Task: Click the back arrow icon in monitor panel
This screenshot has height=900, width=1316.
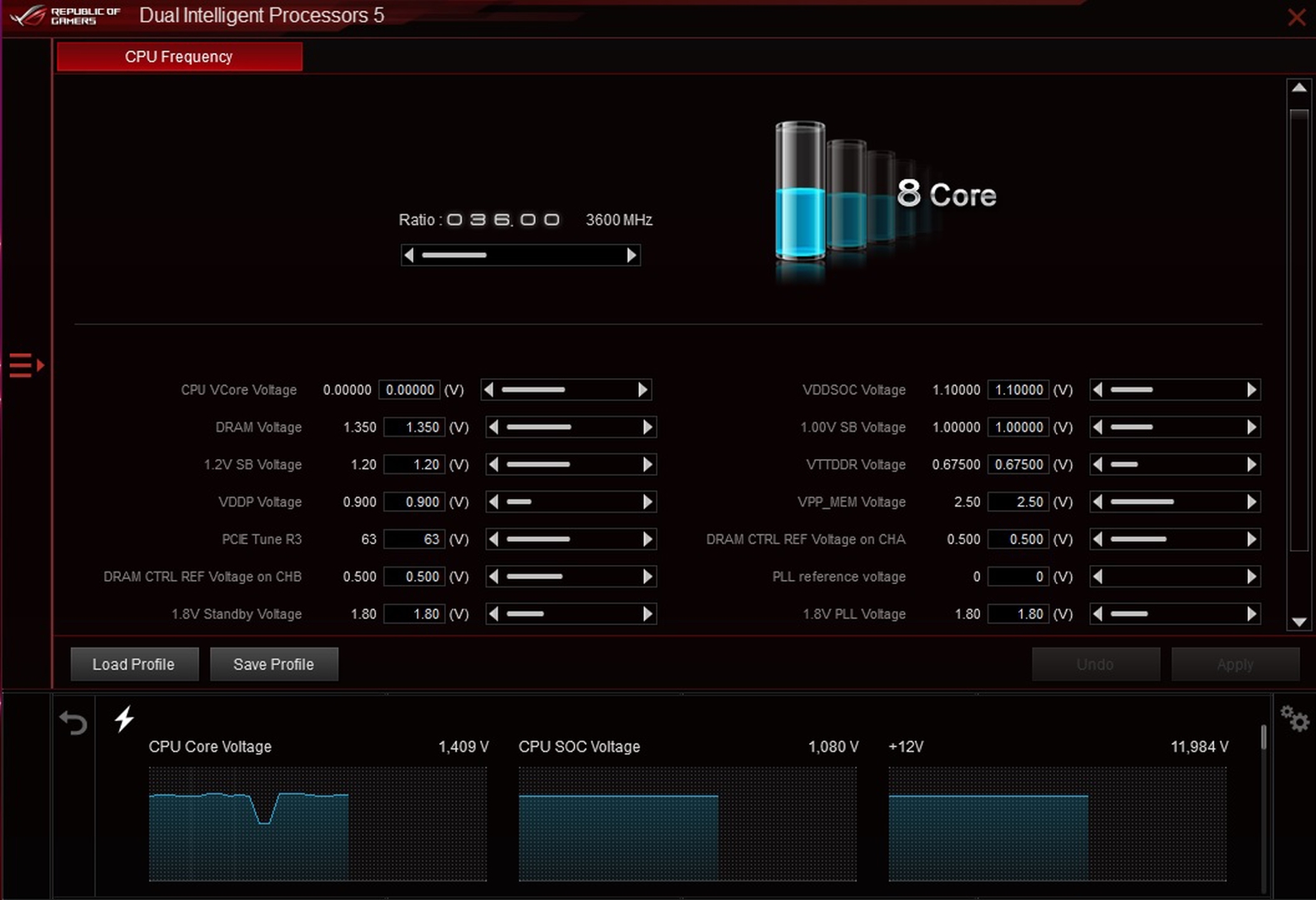Action: point(73,722)
